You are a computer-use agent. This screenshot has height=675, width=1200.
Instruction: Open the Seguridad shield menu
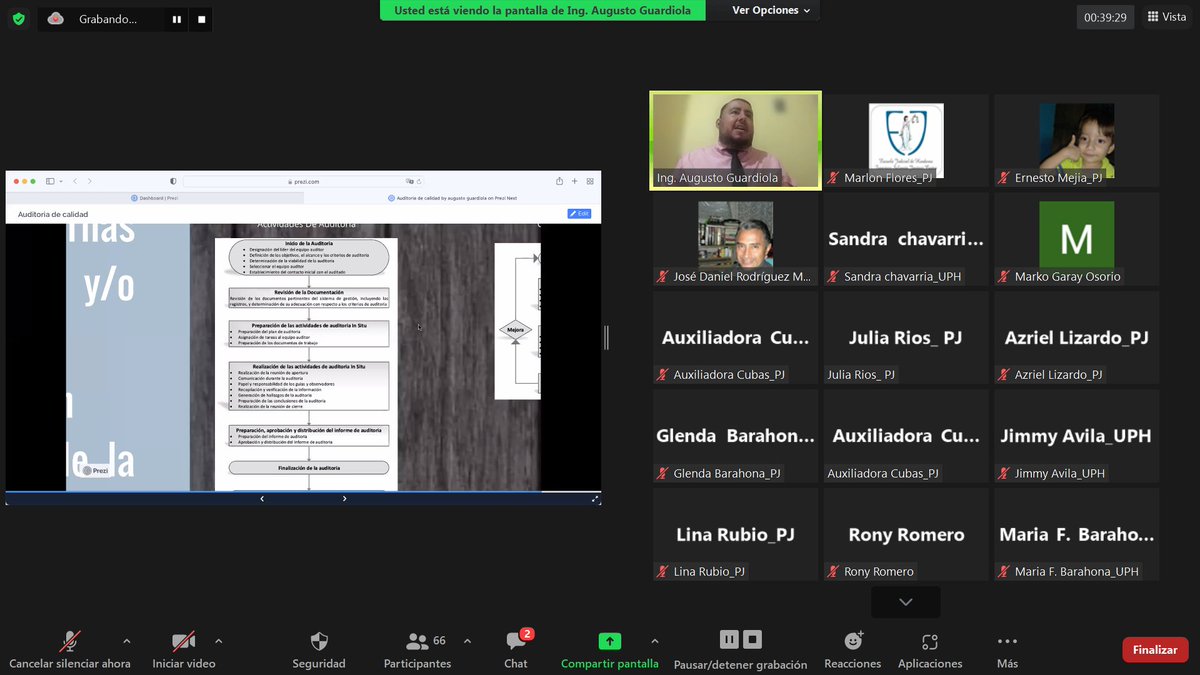coord(319,651)
